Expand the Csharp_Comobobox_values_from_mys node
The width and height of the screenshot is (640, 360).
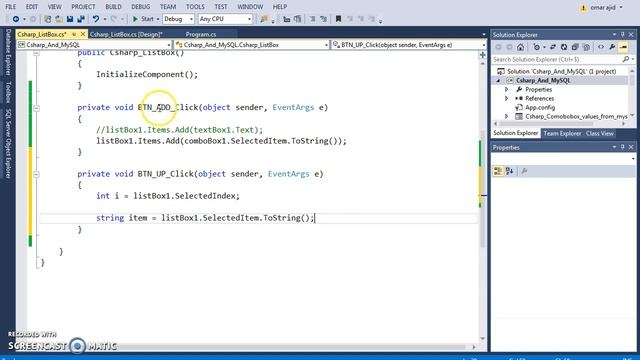coord(507,116)
